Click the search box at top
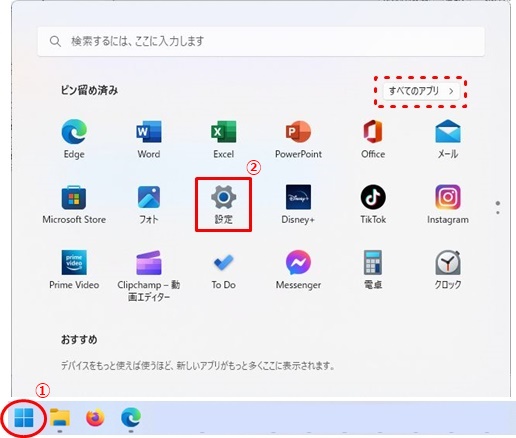 click(261, 41)
